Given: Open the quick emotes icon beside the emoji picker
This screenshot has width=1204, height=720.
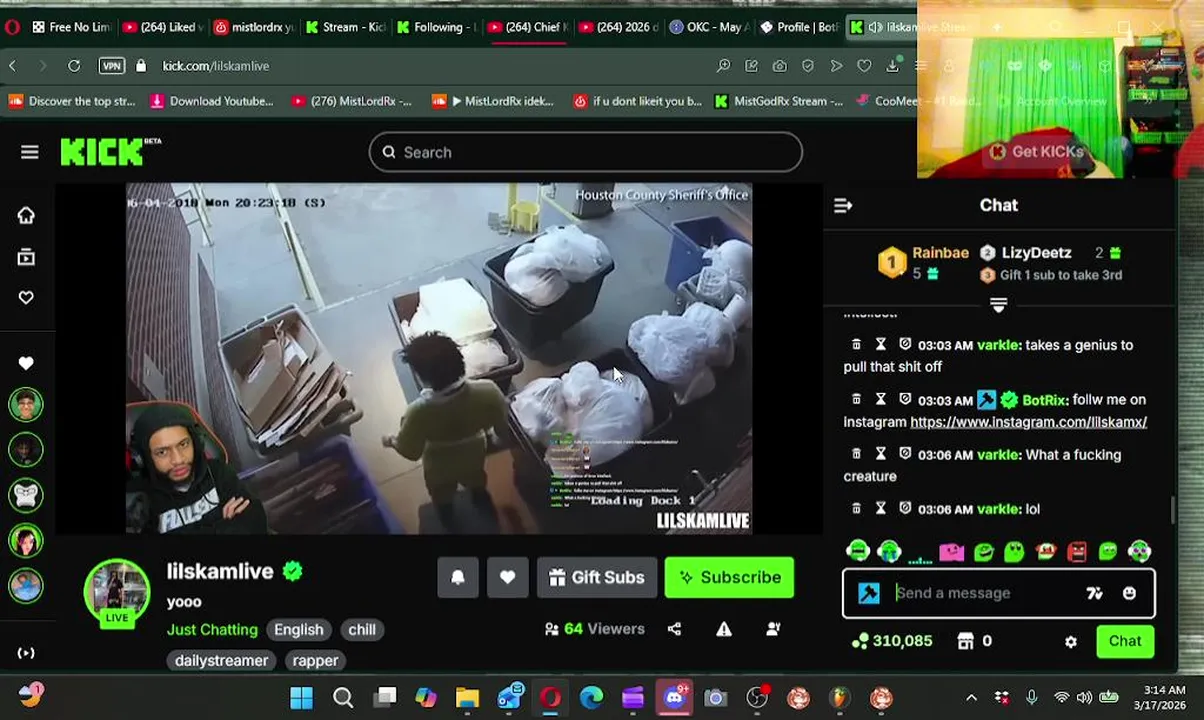Looking at the screenshot, I should [1095, 593].
